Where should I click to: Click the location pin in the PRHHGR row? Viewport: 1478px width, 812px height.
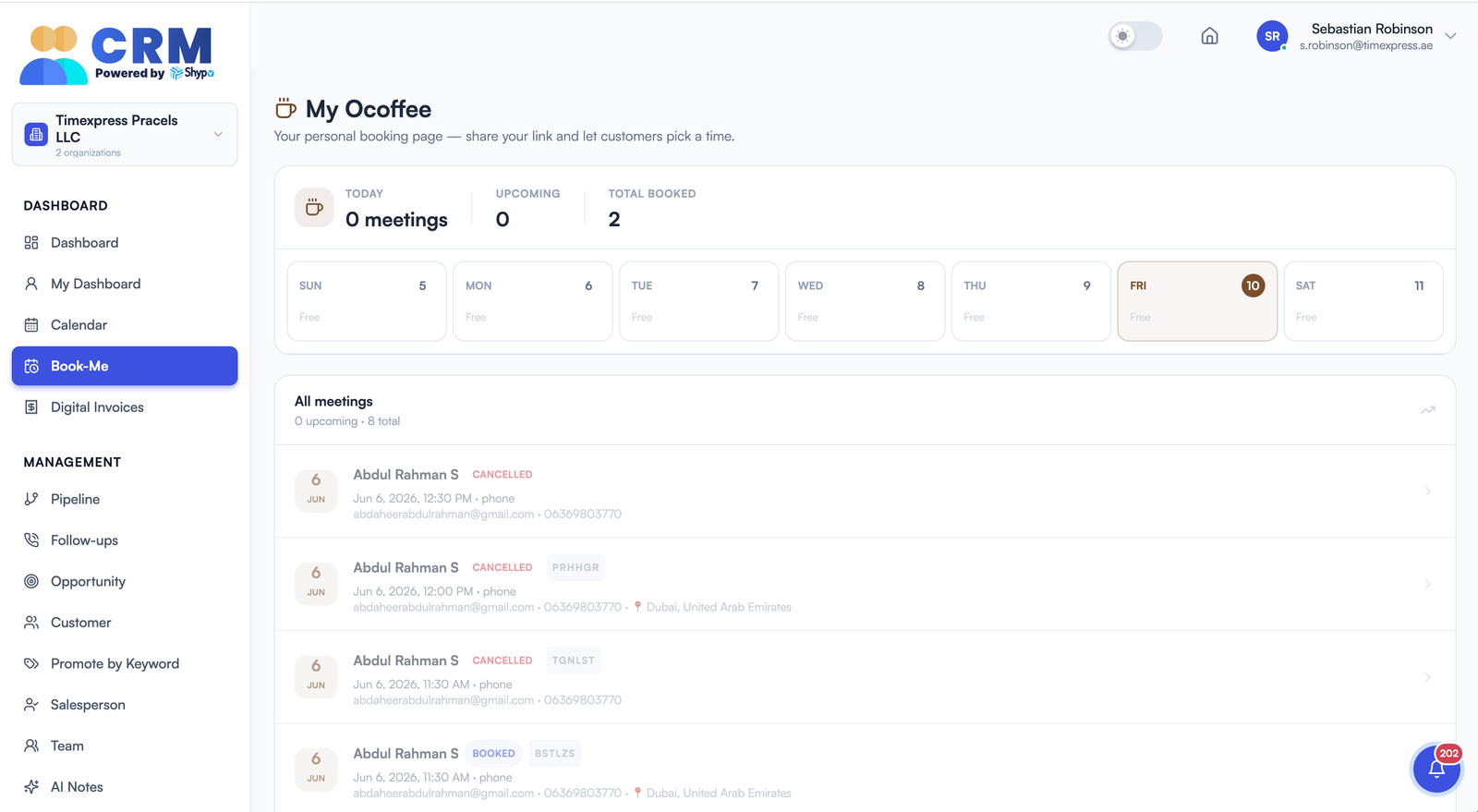coord(637,607)
